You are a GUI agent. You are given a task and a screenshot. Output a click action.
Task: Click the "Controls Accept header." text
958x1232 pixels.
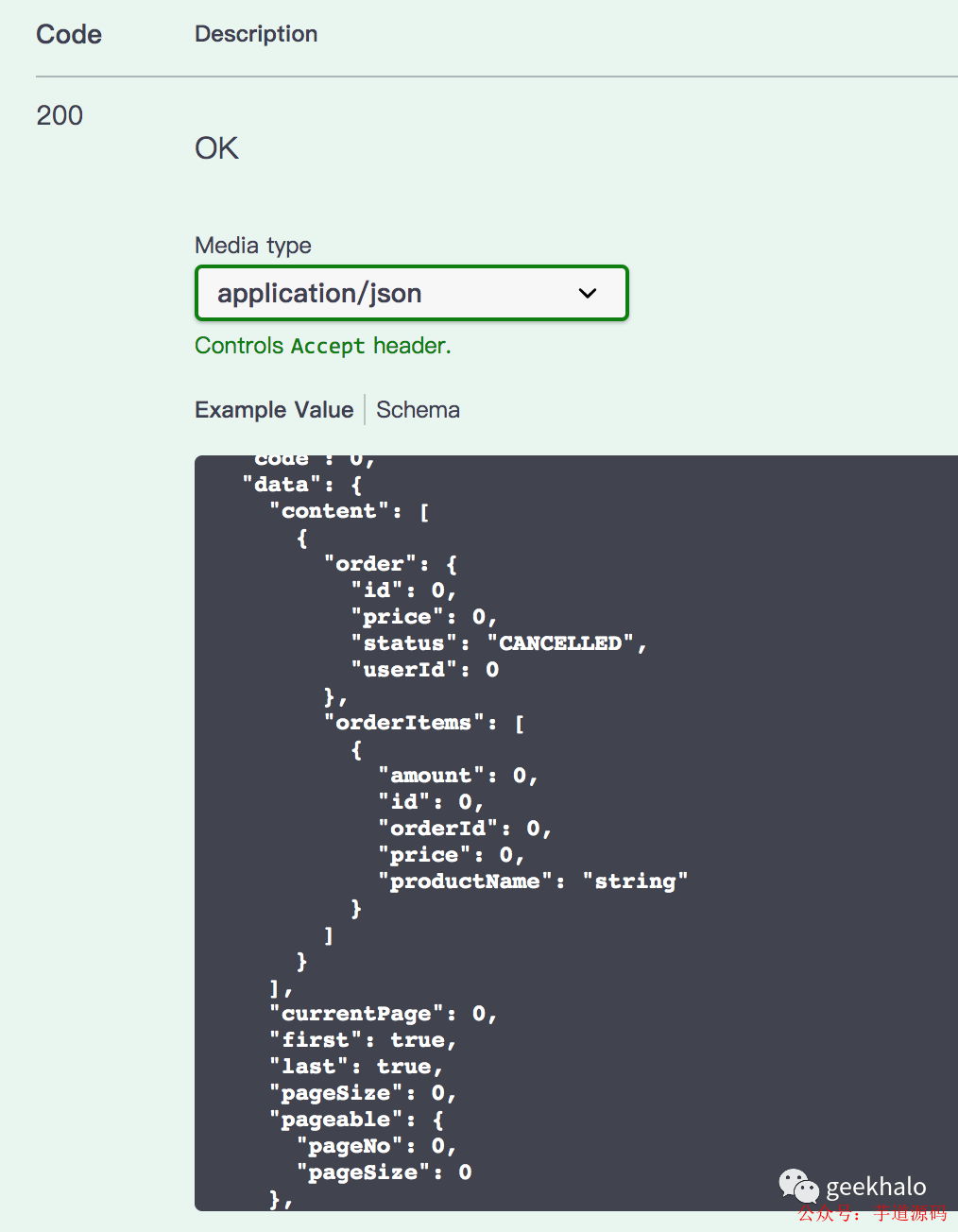(x=323, y=346)
